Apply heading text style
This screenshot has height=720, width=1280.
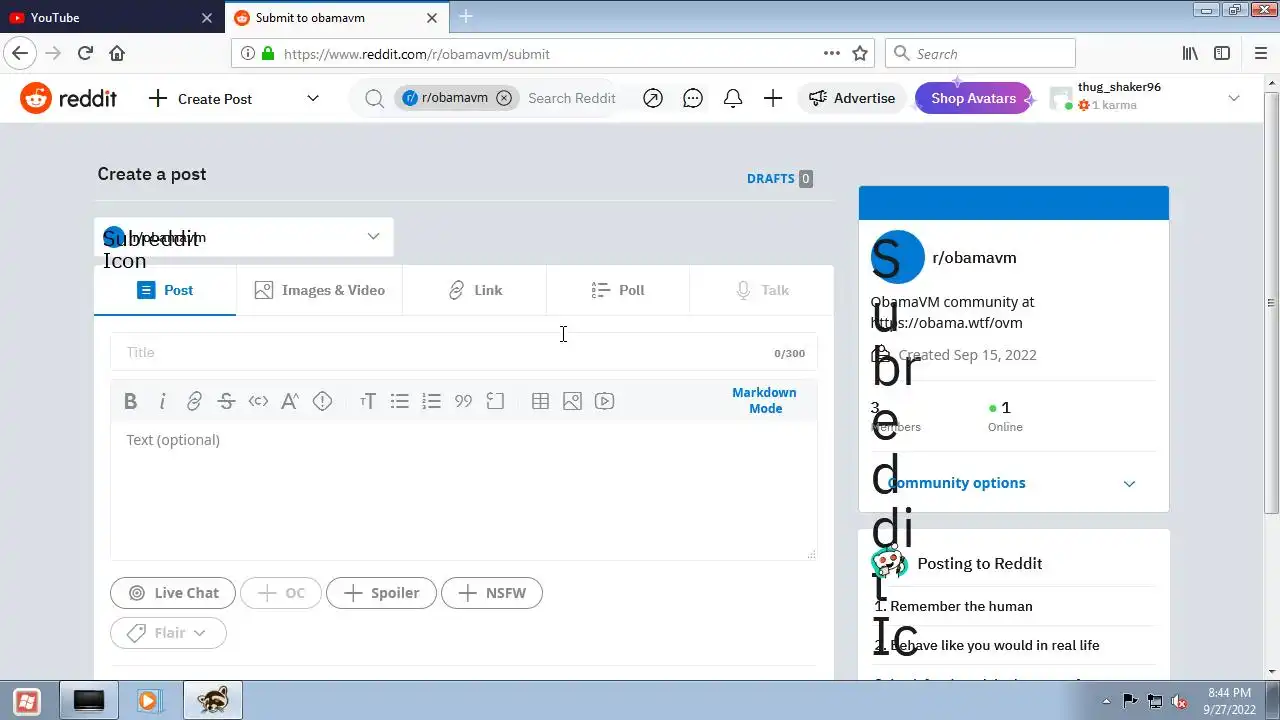pos(368,401)
